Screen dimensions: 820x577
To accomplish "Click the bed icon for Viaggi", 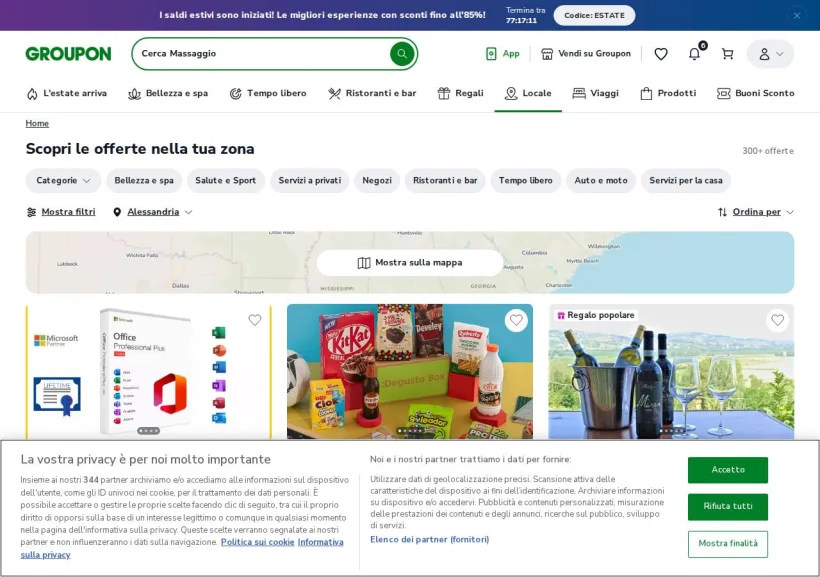I will coord(579,94).
